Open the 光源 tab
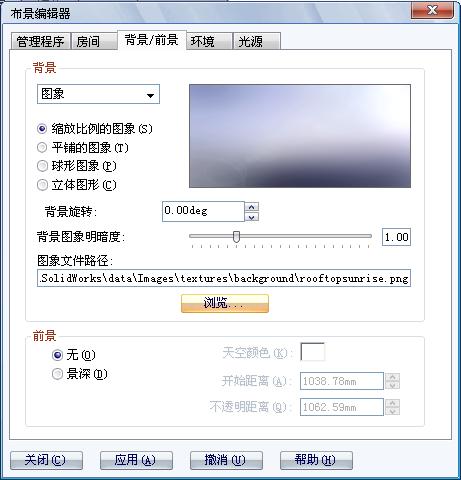Viewport: 461px width, 480px height. (x=256, y=42)
